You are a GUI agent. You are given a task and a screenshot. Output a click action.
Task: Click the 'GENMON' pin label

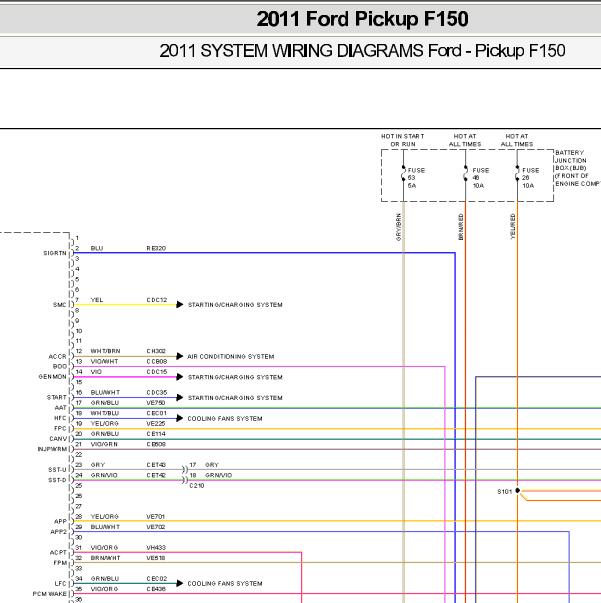tap(53, 377)
